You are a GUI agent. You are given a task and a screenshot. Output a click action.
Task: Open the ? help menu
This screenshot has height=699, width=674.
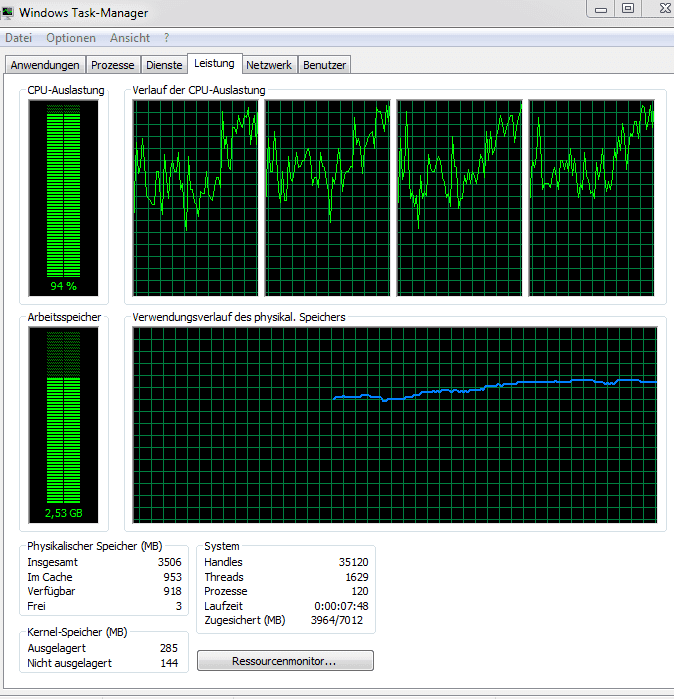(x=166, y=38)
